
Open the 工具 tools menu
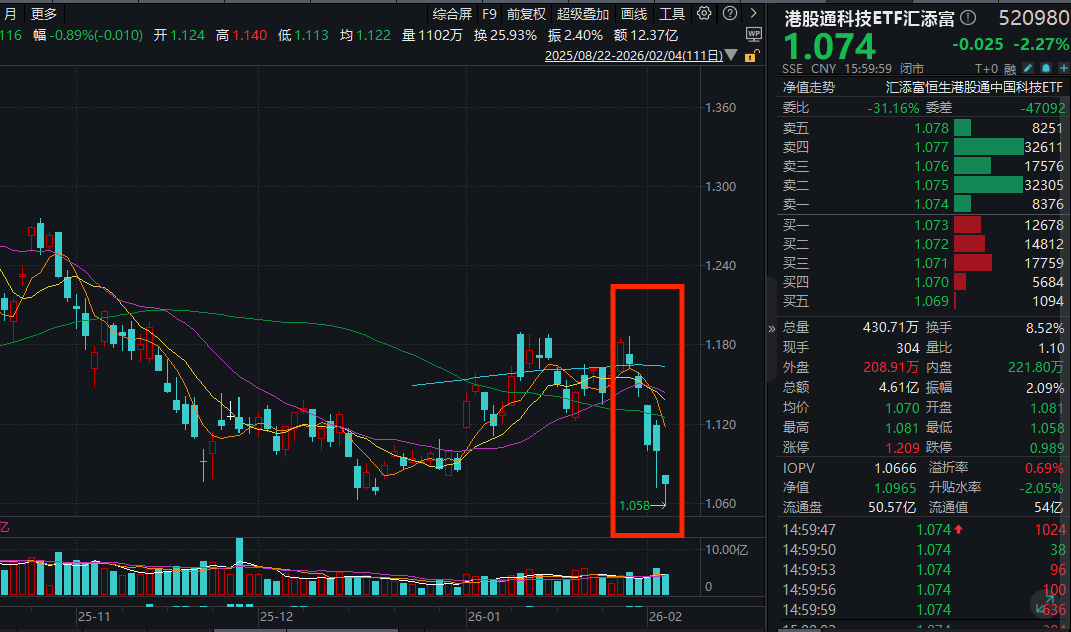pos(672,14)
